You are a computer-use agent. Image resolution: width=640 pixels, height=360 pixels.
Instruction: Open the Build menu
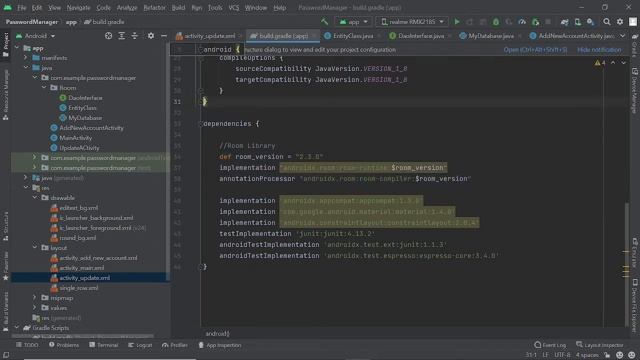point(178,8)
